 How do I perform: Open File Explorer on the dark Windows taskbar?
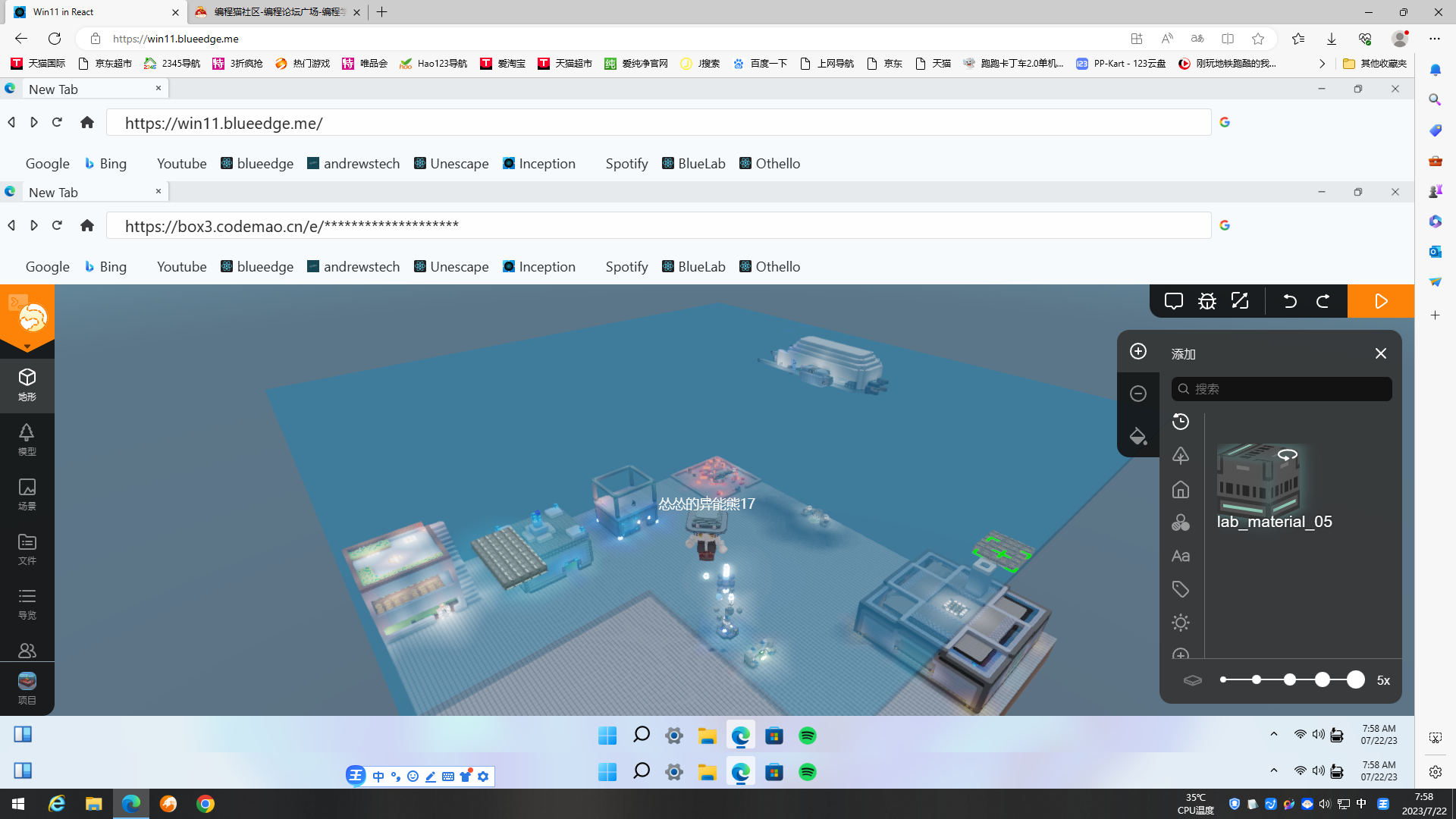click(x=94, y=804)
